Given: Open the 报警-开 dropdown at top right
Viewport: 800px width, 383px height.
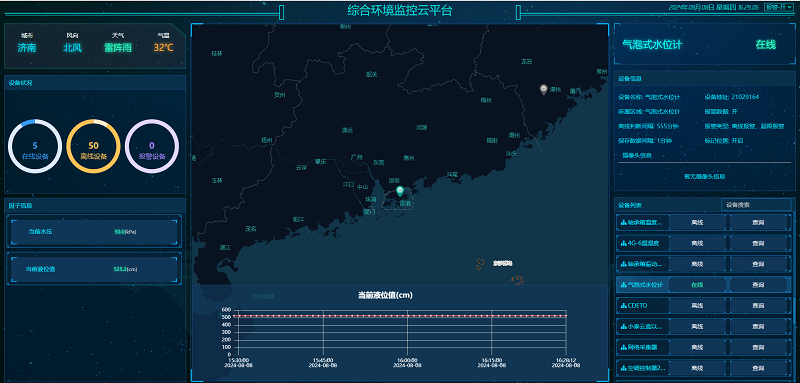Looking at the screenshot, I should point(779,8).
